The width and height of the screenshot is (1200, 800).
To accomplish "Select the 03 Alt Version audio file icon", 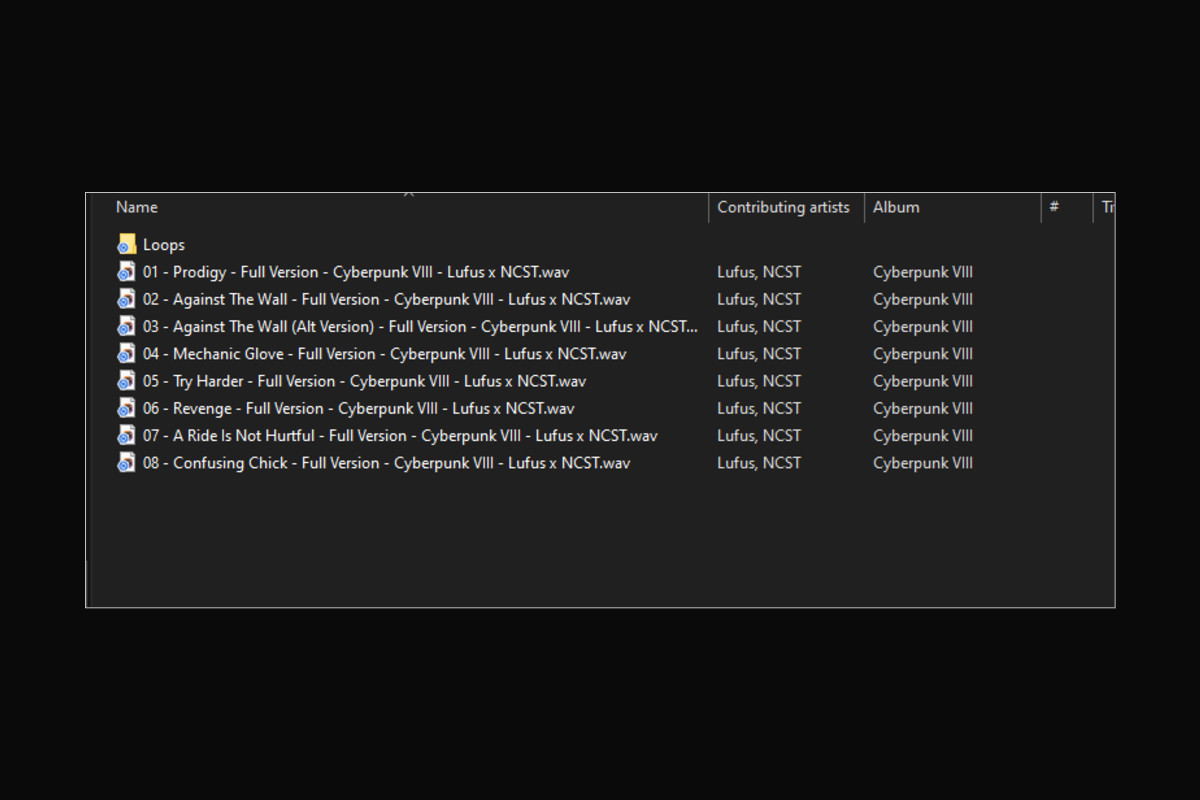I will click(126, 326).
